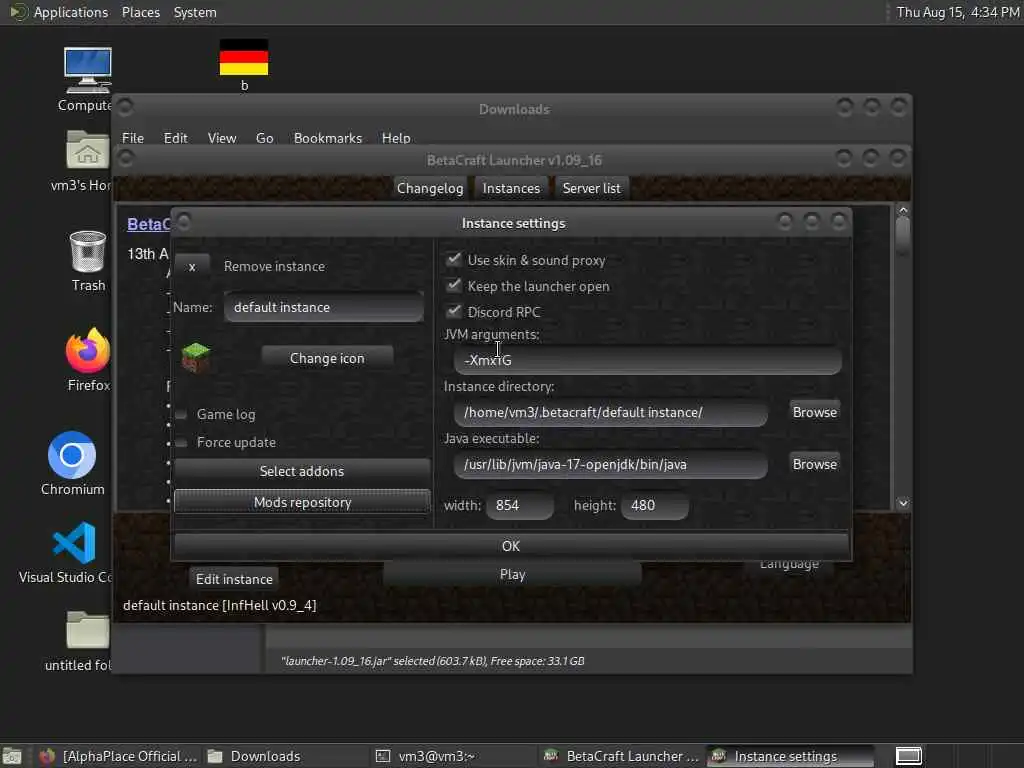
Task: Click the height field showing 480
Action: [654, 505]
